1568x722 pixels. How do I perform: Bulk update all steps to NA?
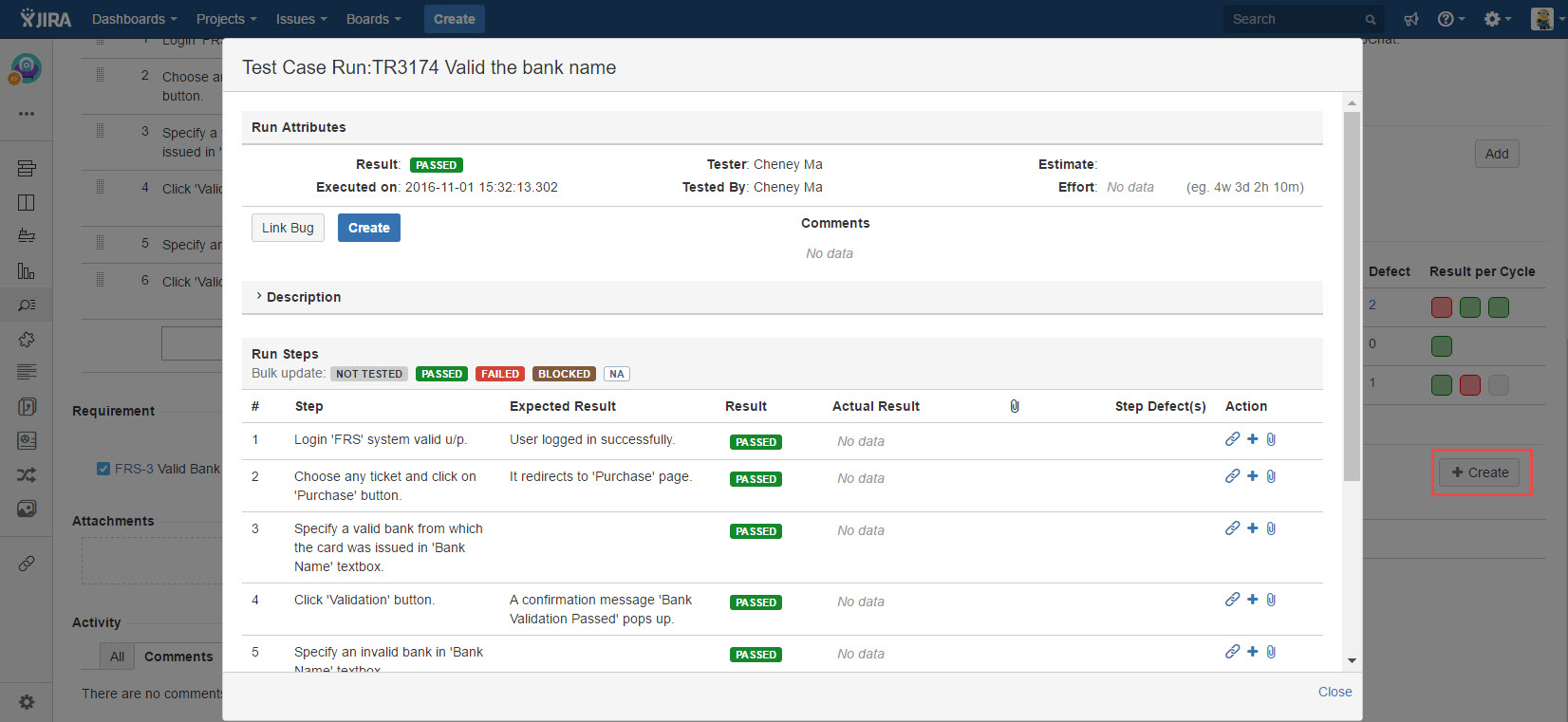click(617, 374)
